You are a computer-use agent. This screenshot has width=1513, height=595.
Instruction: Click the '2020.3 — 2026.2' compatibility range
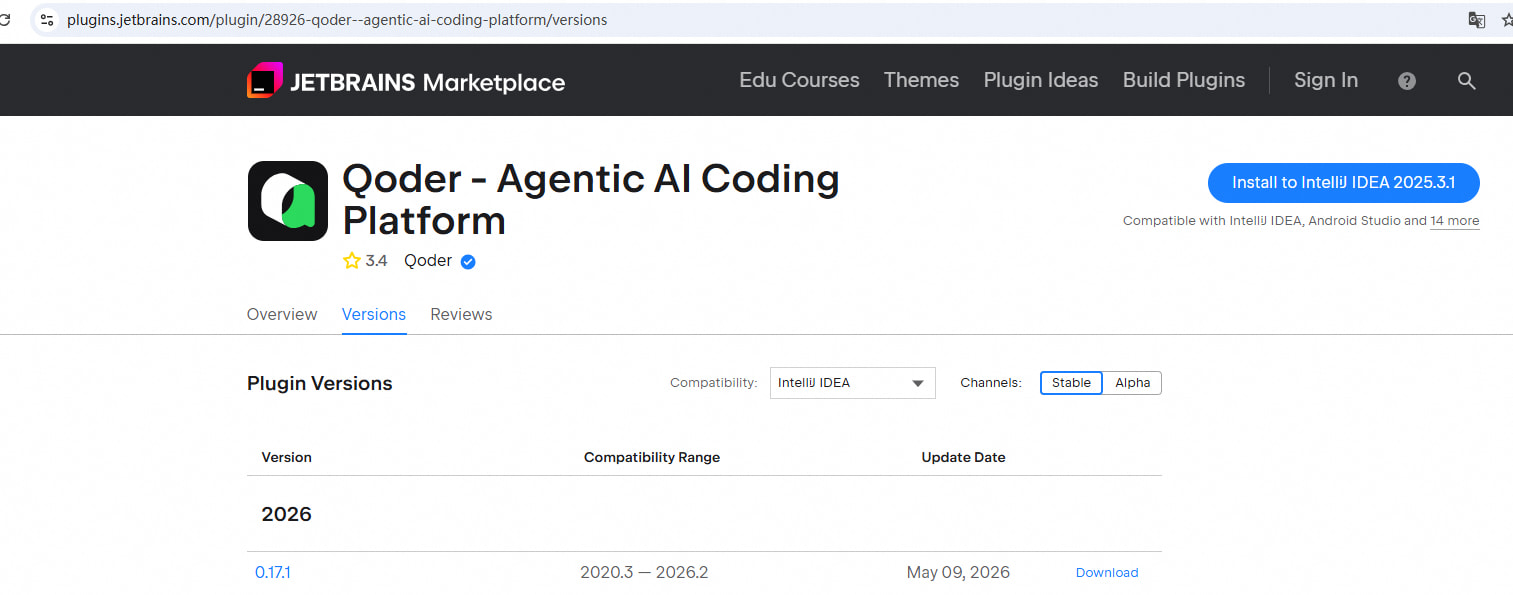tap(644, 573)
